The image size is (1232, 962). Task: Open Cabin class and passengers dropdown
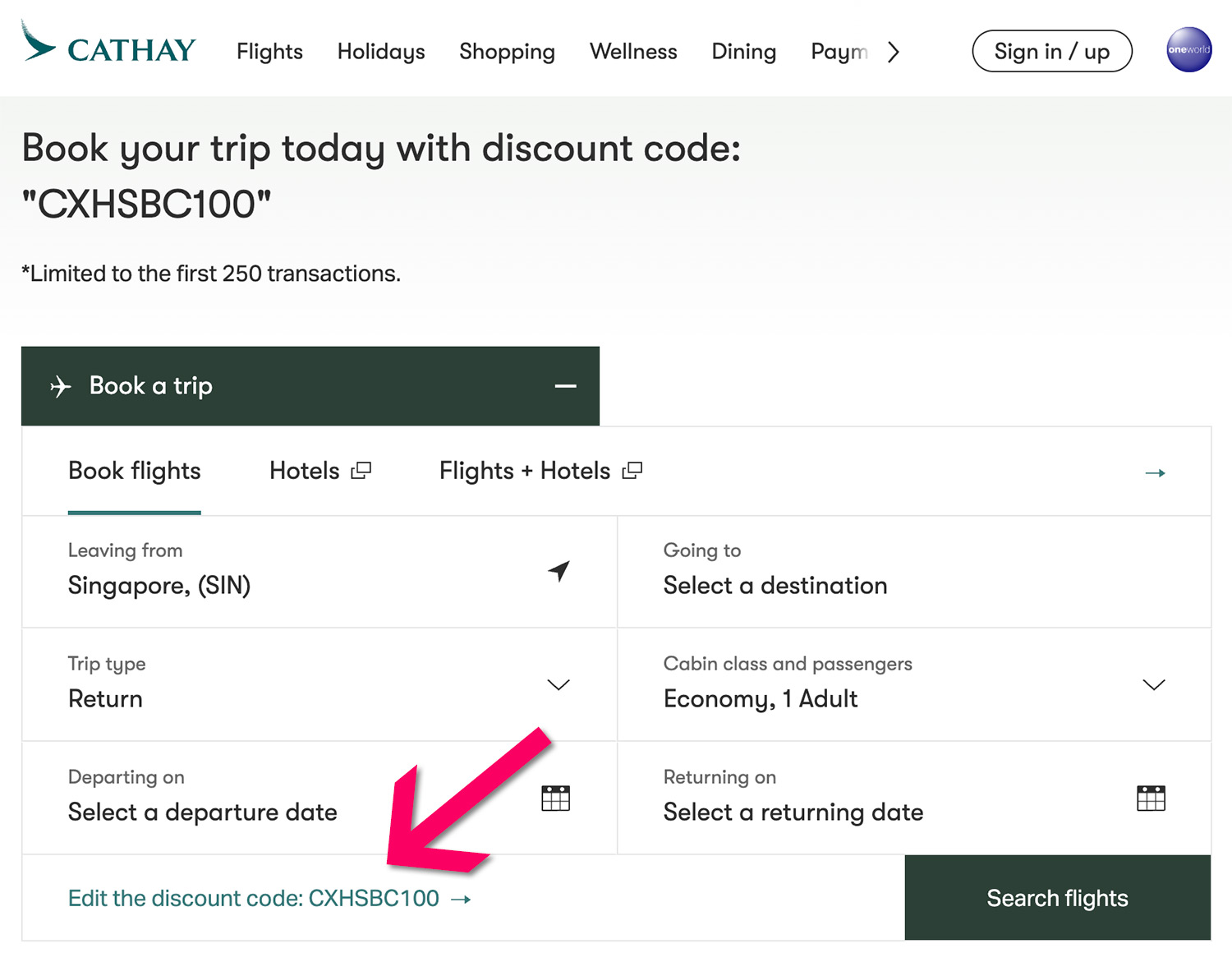tap(1153, 684)
